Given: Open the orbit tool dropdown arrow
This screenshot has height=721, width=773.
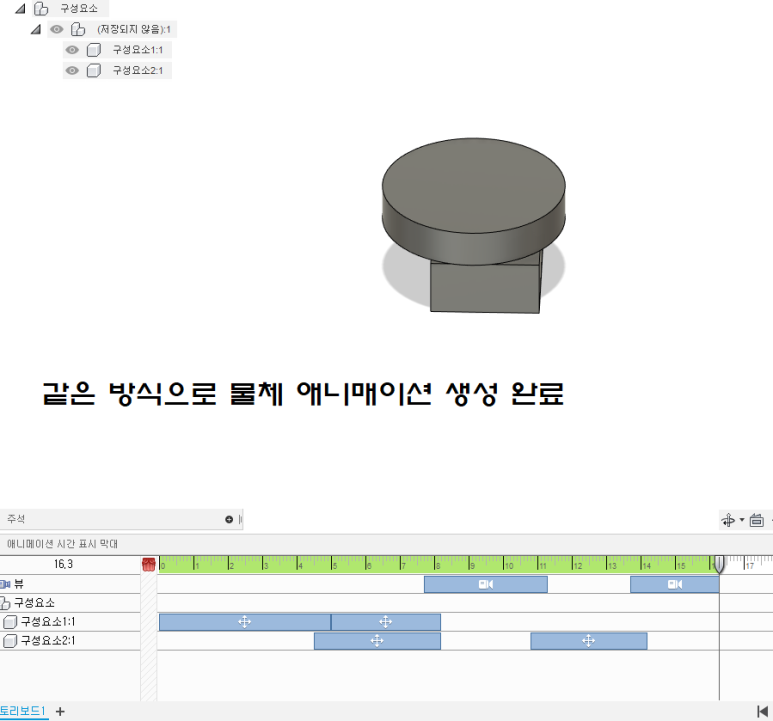Looking at the screenshot, I should 742,520.
